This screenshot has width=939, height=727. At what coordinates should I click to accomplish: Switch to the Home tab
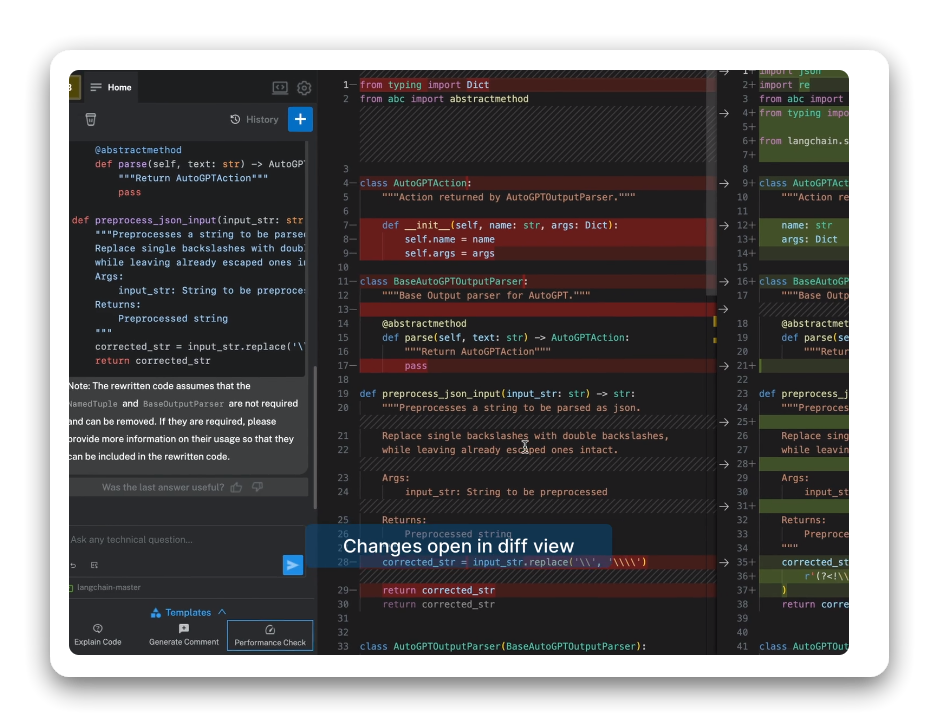point(119,88)
